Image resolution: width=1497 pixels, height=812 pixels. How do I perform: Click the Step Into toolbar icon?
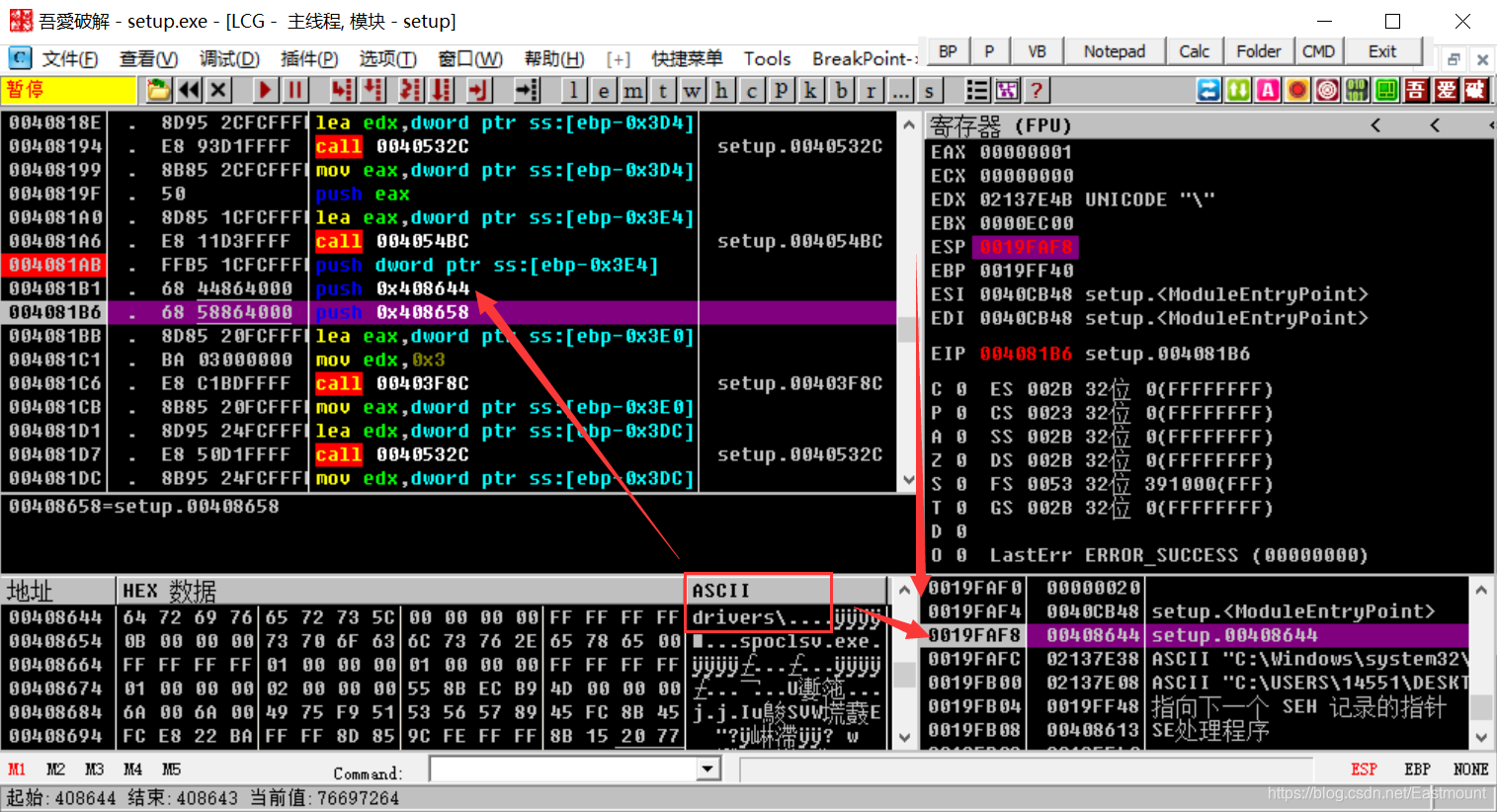(x=342, y=91)
